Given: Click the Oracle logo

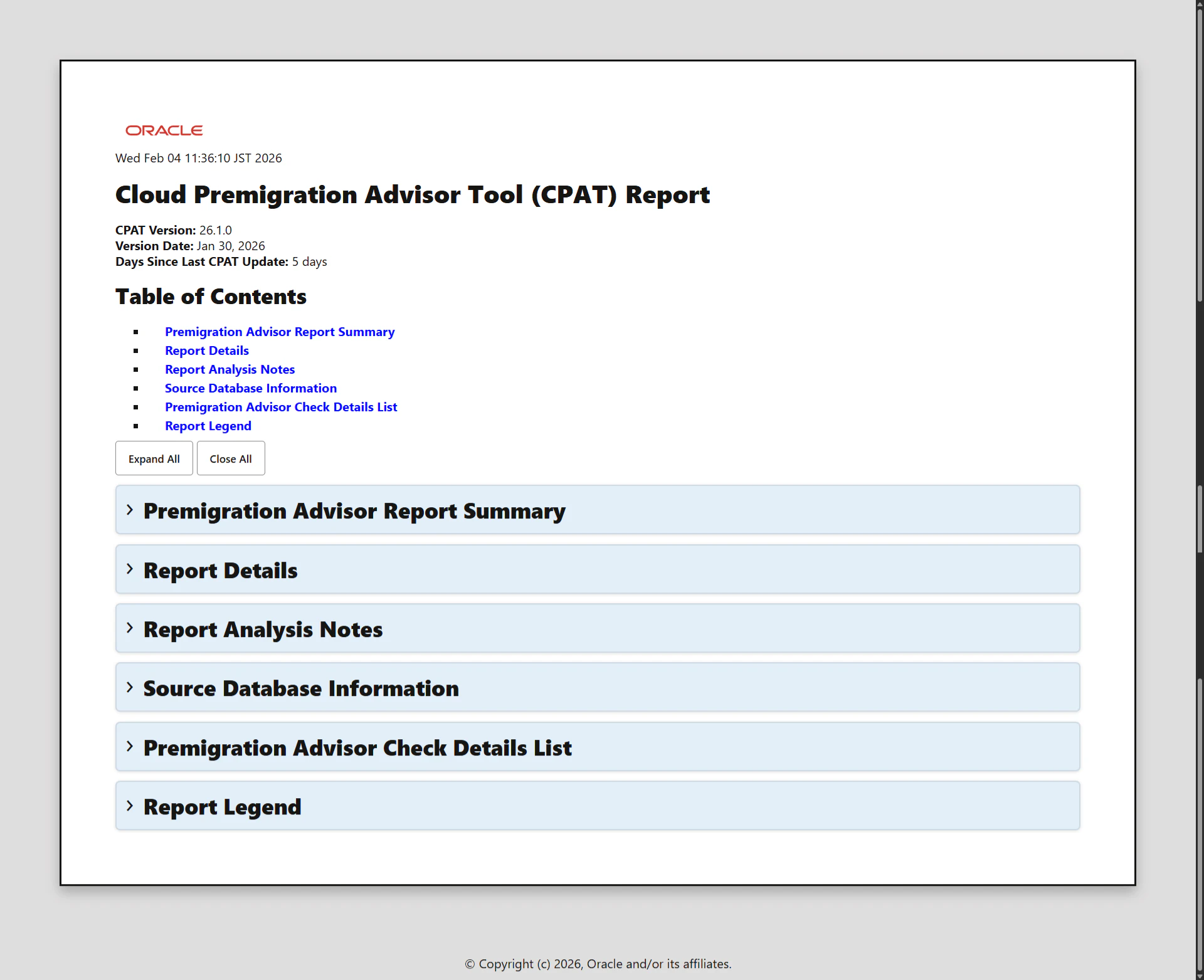Looking at the screenshot, I should coord(164,130).
